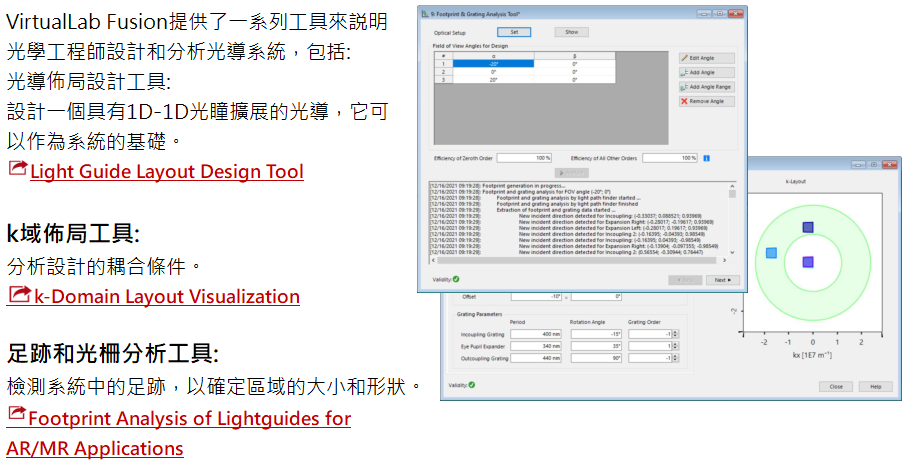The width and height of the screenshot is (914, 465).
Task: Click the Outcoupling Grating order stepper arrows
Action: tap(676, 359)
